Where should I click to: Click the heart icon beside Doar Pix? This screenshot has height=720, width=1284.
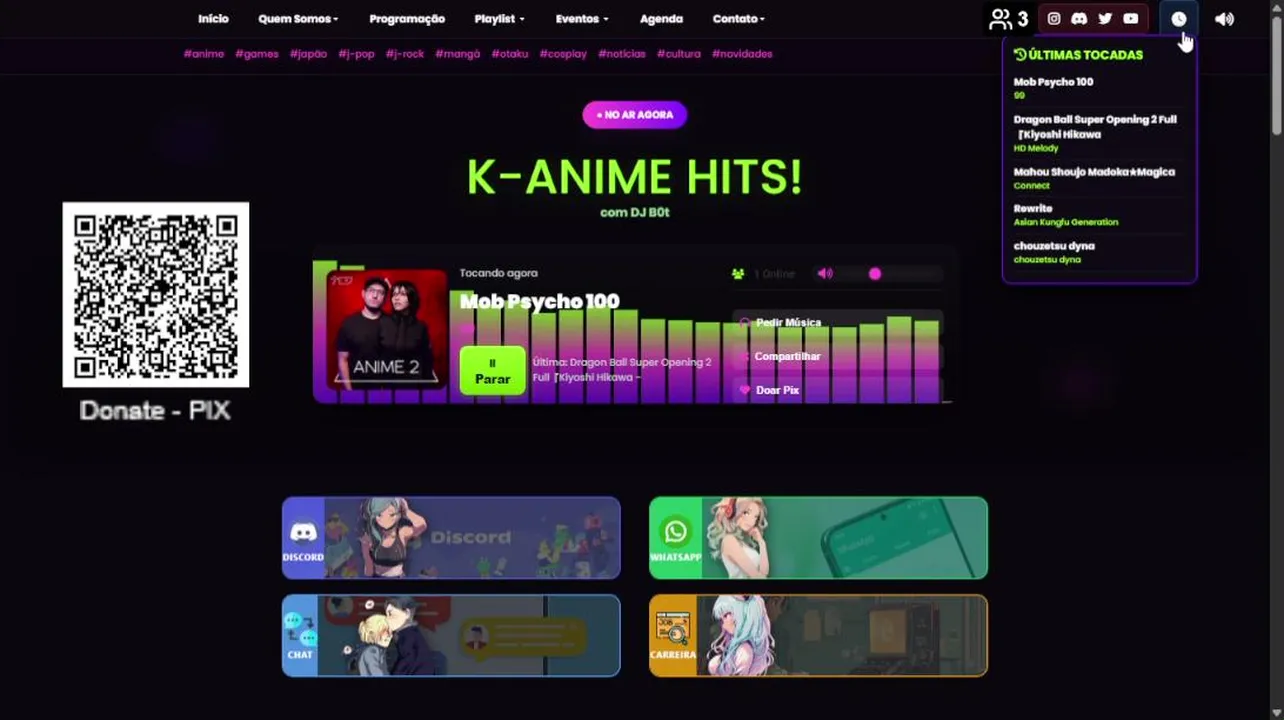744,390
